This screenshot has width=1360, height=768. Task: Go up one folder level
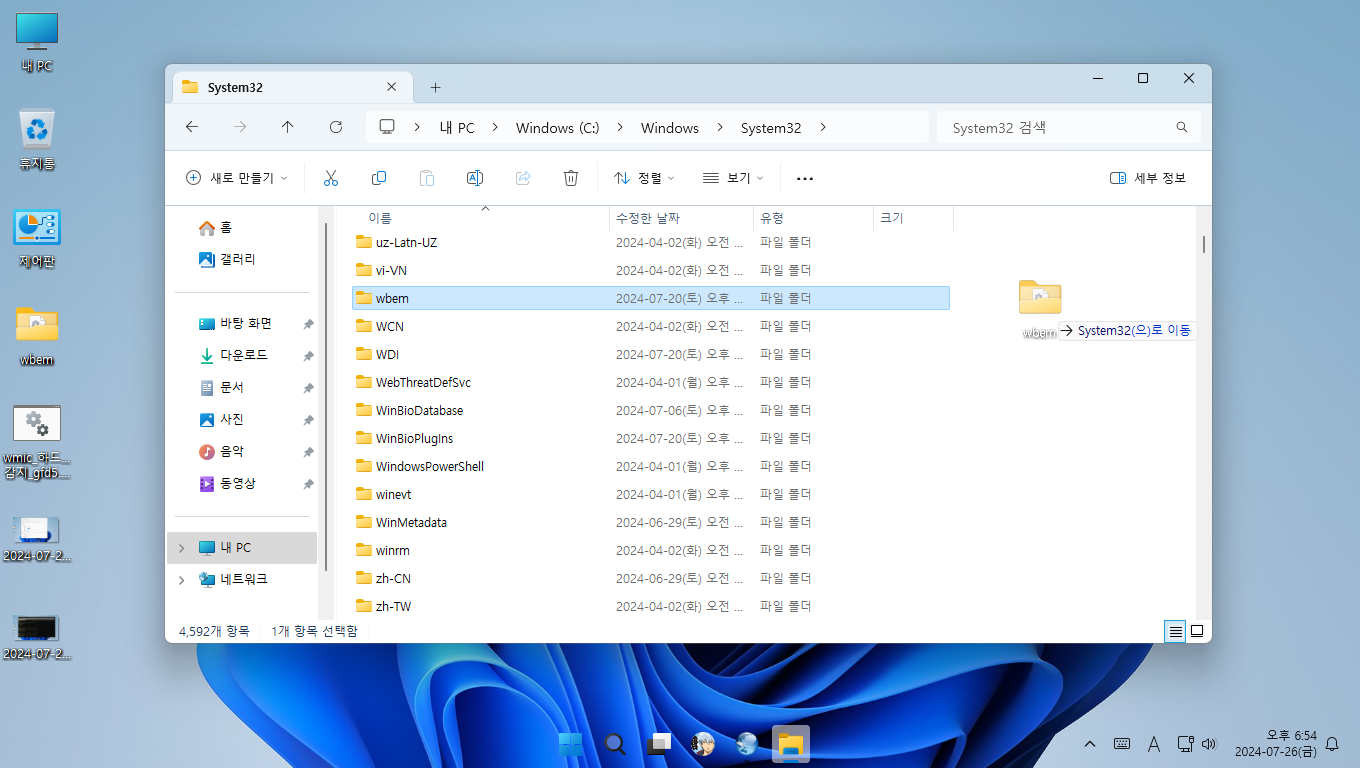click(x=288, y=127)
